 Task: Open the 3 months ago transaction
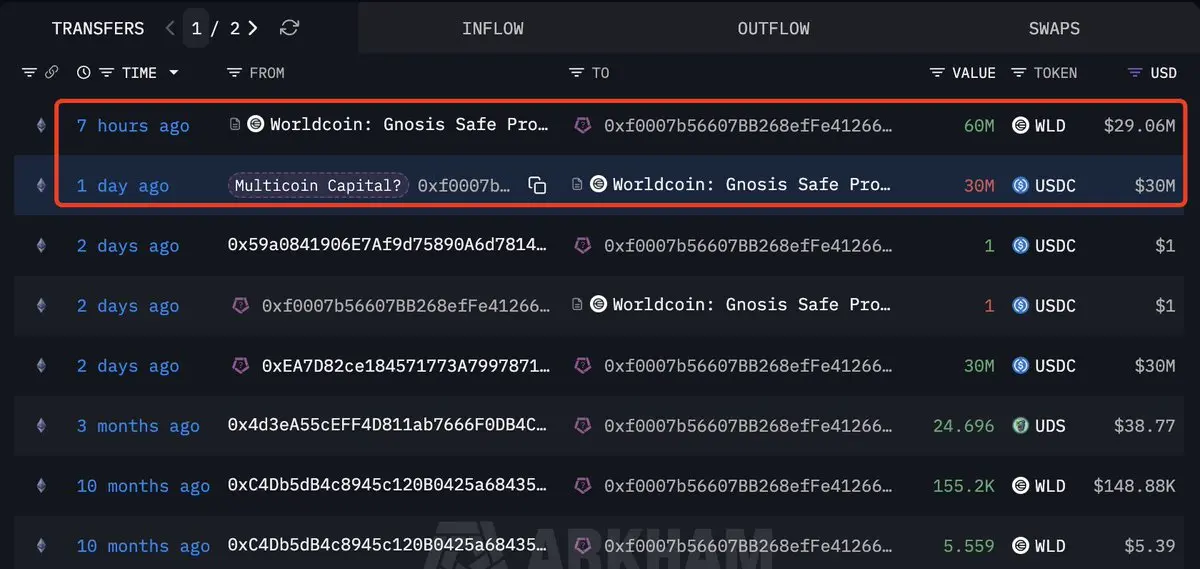point(138,425)
